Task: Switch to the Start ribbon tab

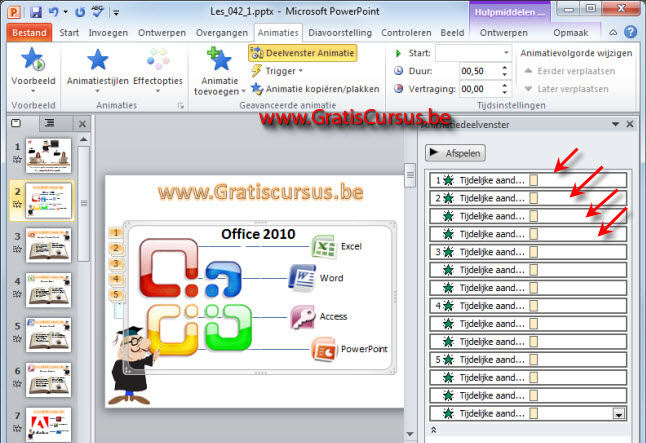Action: click(x=69, y=33)
